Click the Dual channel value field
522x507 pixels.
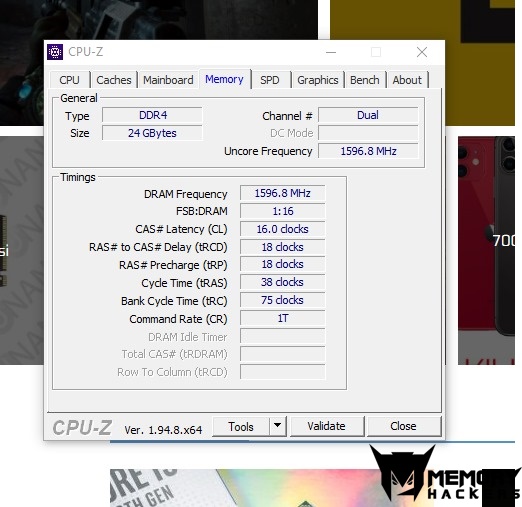pos(368,115)
